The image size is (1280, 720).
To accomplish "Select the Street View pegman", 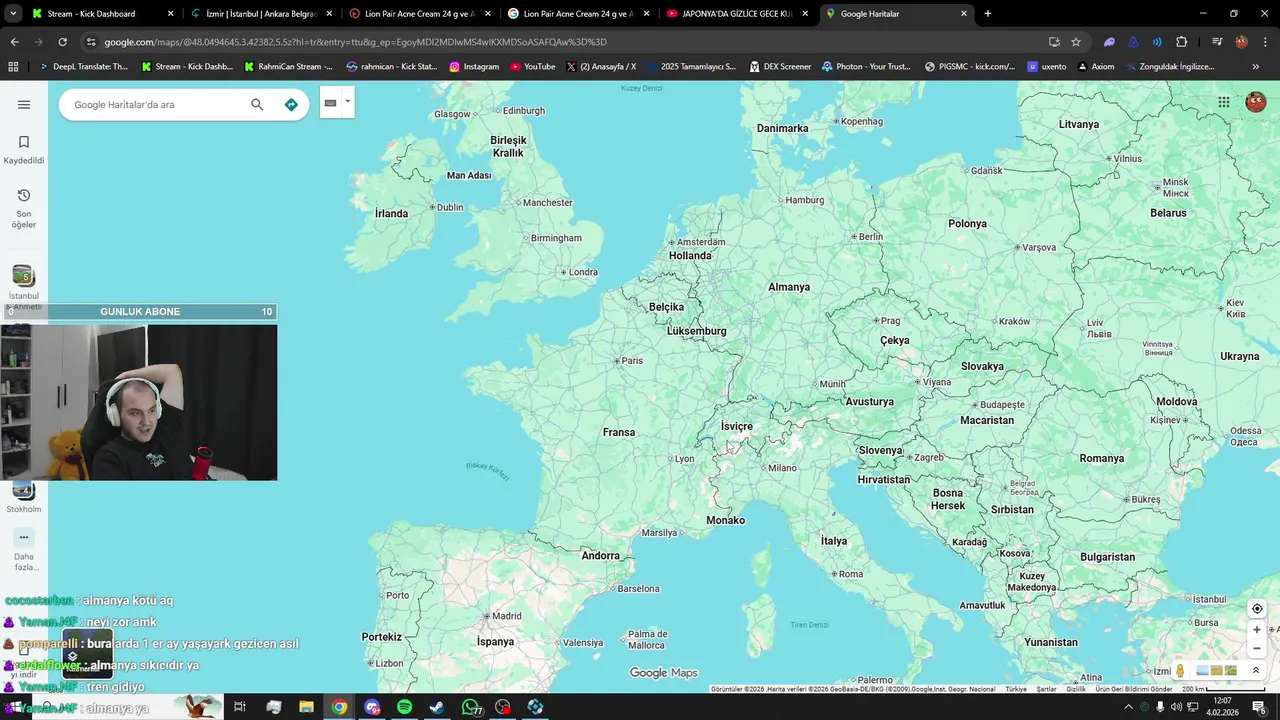I will coord(1180,671).
